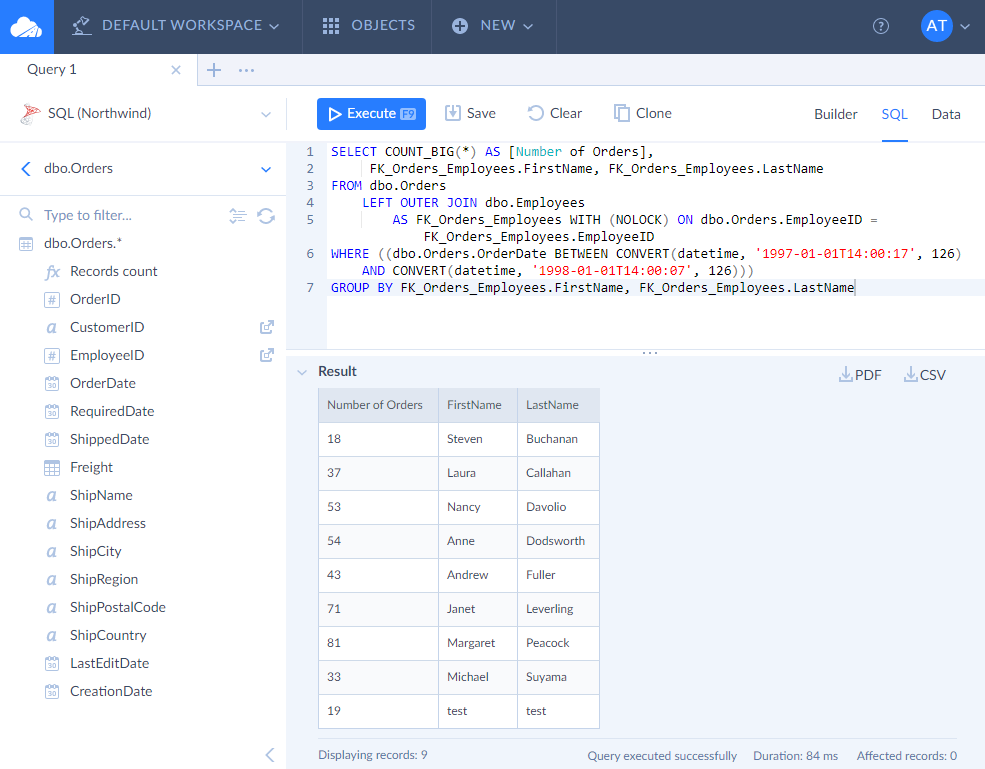This screenshot has width=985, height=769.
Task: Click the CreationDate calendar icon
Action: tap(52, 692)
